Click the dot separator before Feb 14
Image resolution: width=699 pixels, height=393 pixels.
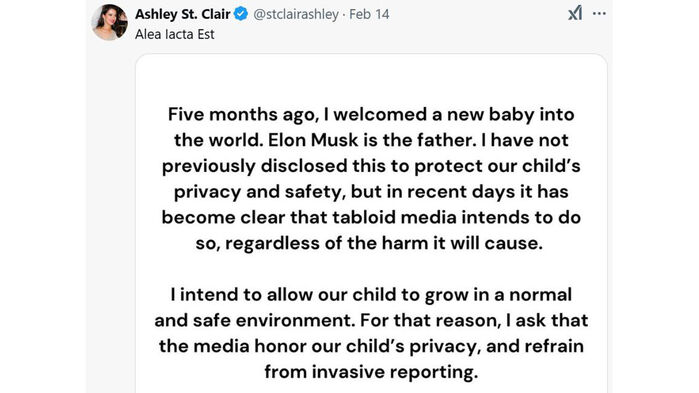point(344,15)
